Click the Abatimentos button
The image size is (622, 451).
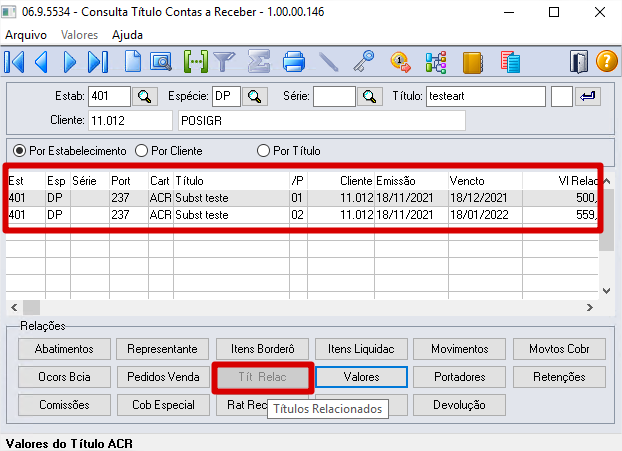pos(64,349)
